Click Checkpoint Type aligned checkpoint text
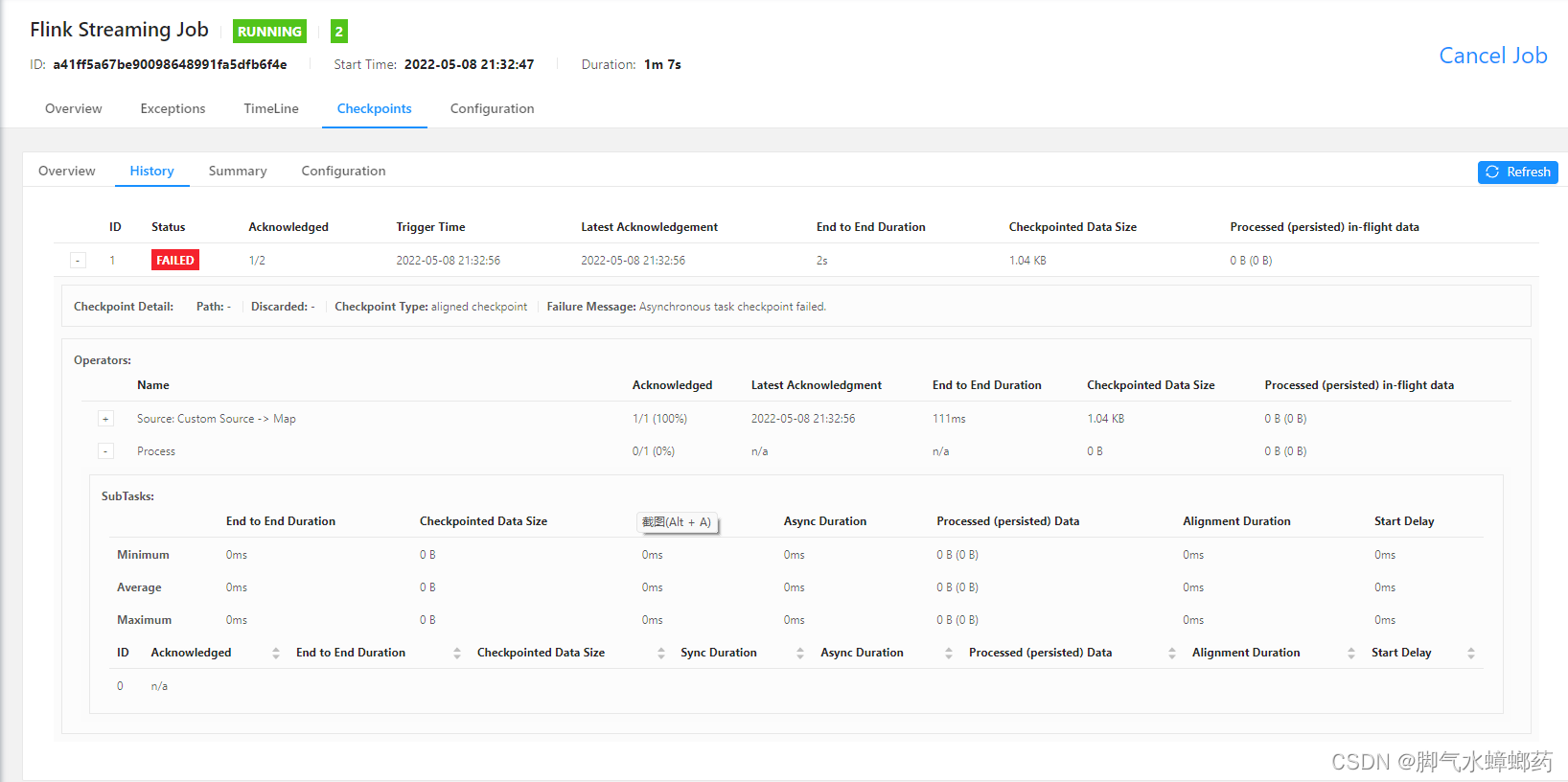The width and height of the screenshot is (1568, 782). point(430,307)
